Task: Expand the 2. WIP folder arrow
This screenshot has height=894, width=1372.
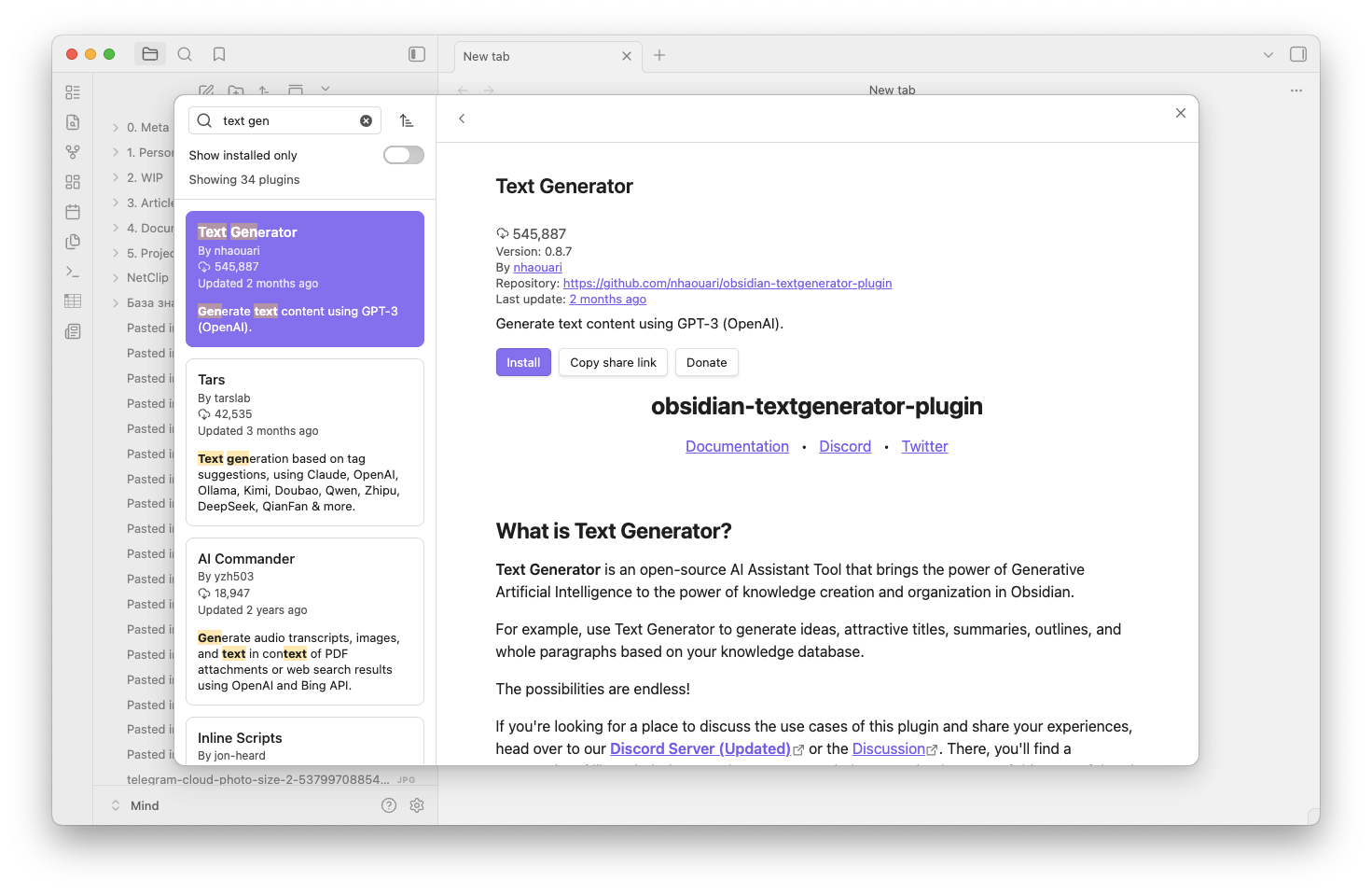Action: pos(116,177)
